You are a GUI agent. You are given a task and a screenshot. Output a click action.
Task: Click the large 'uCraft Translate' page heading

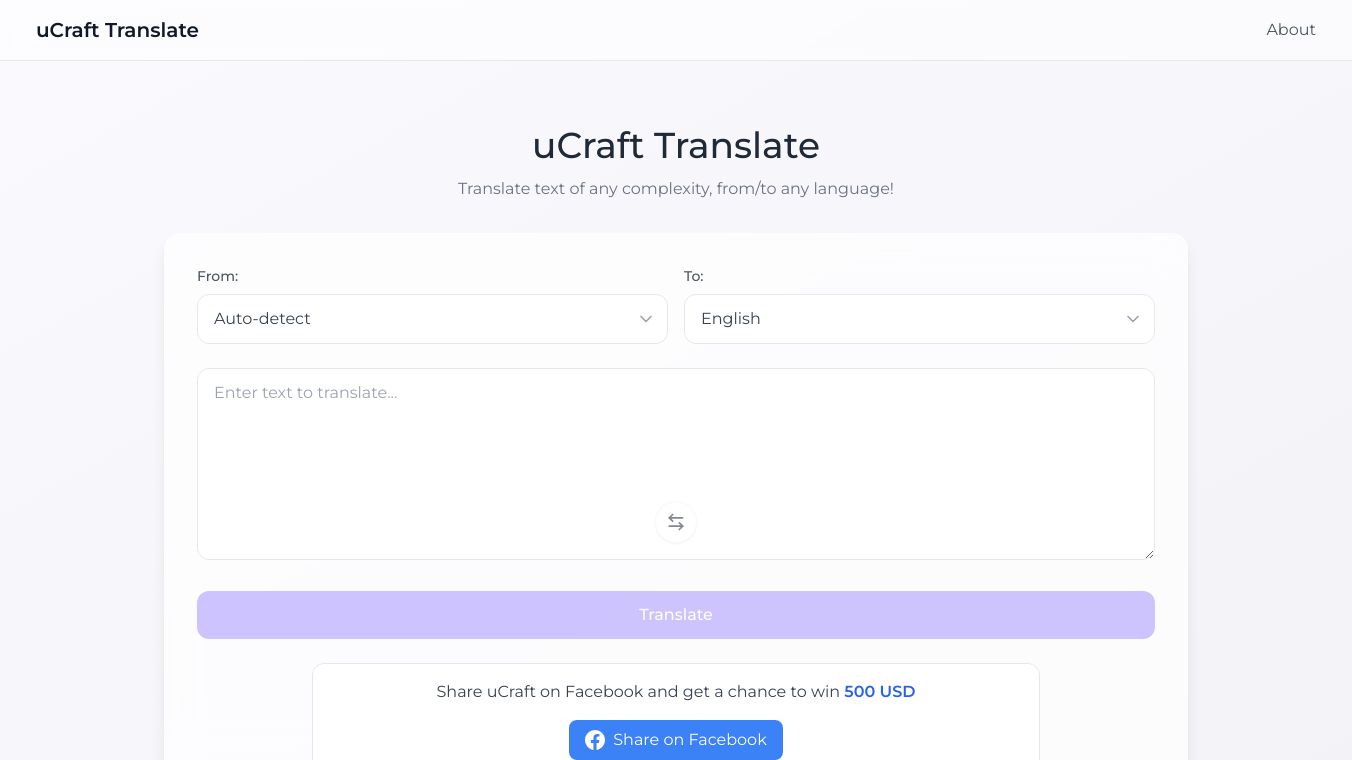coord(676,146)
